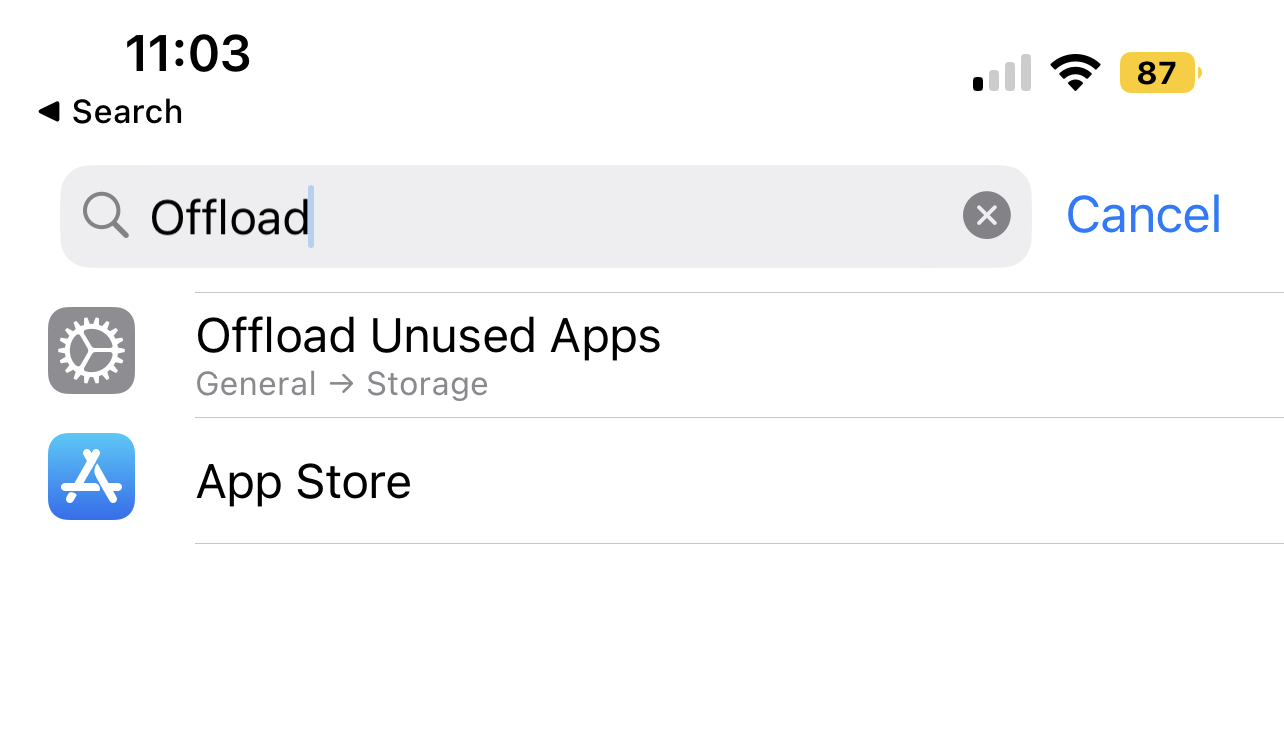This screenshot has width=1284, height=756.
Task: Tap the back triangle beside Search
Action: 49,112
